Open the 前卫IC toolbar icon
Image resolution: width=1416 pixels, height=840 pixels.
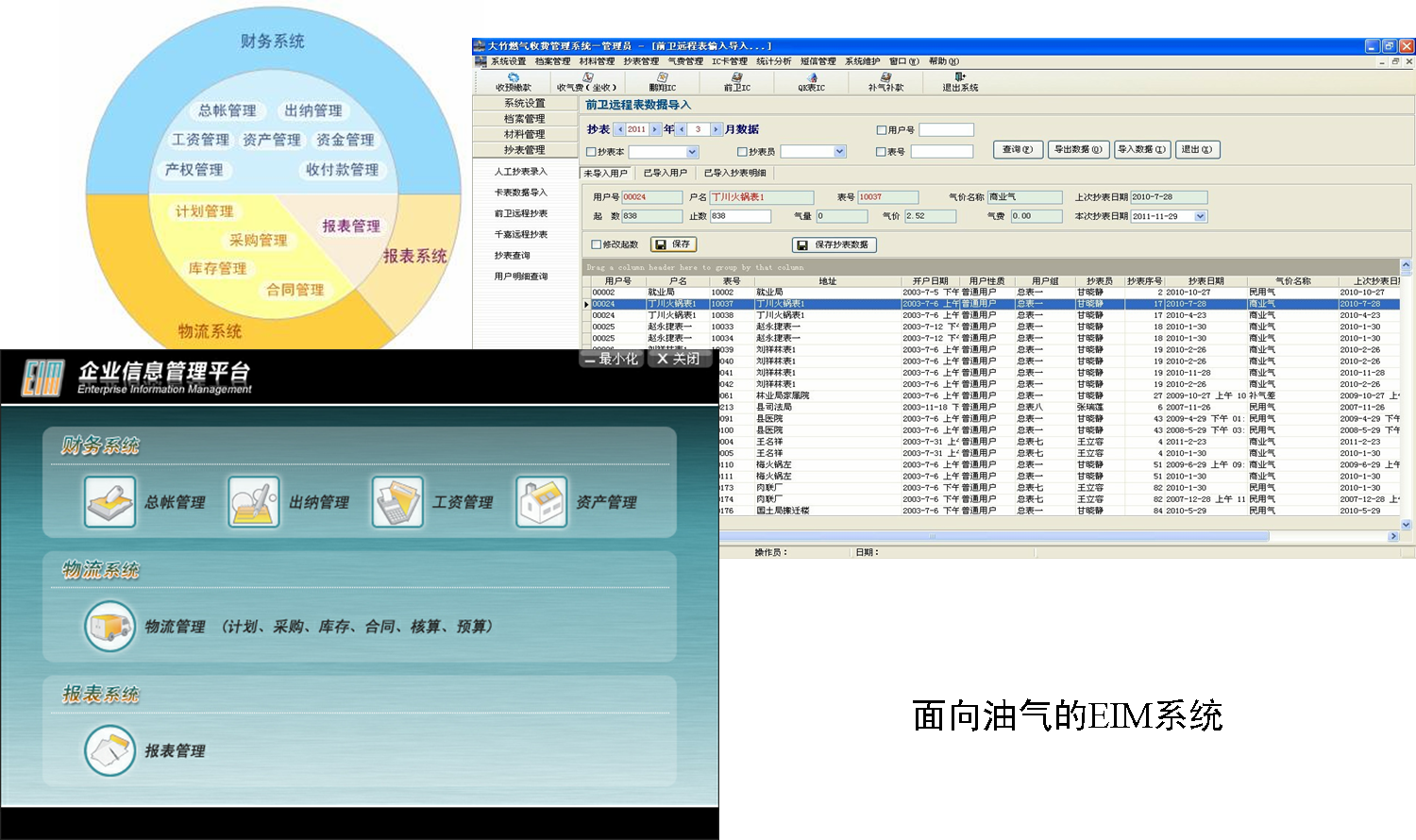point(736,80)
